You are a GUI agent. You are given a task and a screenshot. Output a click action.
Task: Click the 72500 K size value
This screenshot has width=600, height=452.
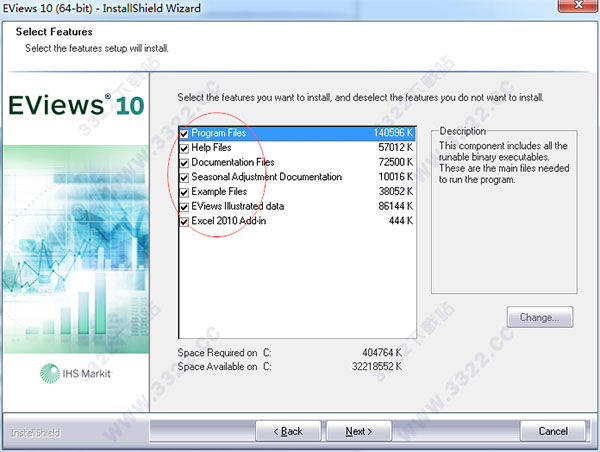(x=396, y=162)
